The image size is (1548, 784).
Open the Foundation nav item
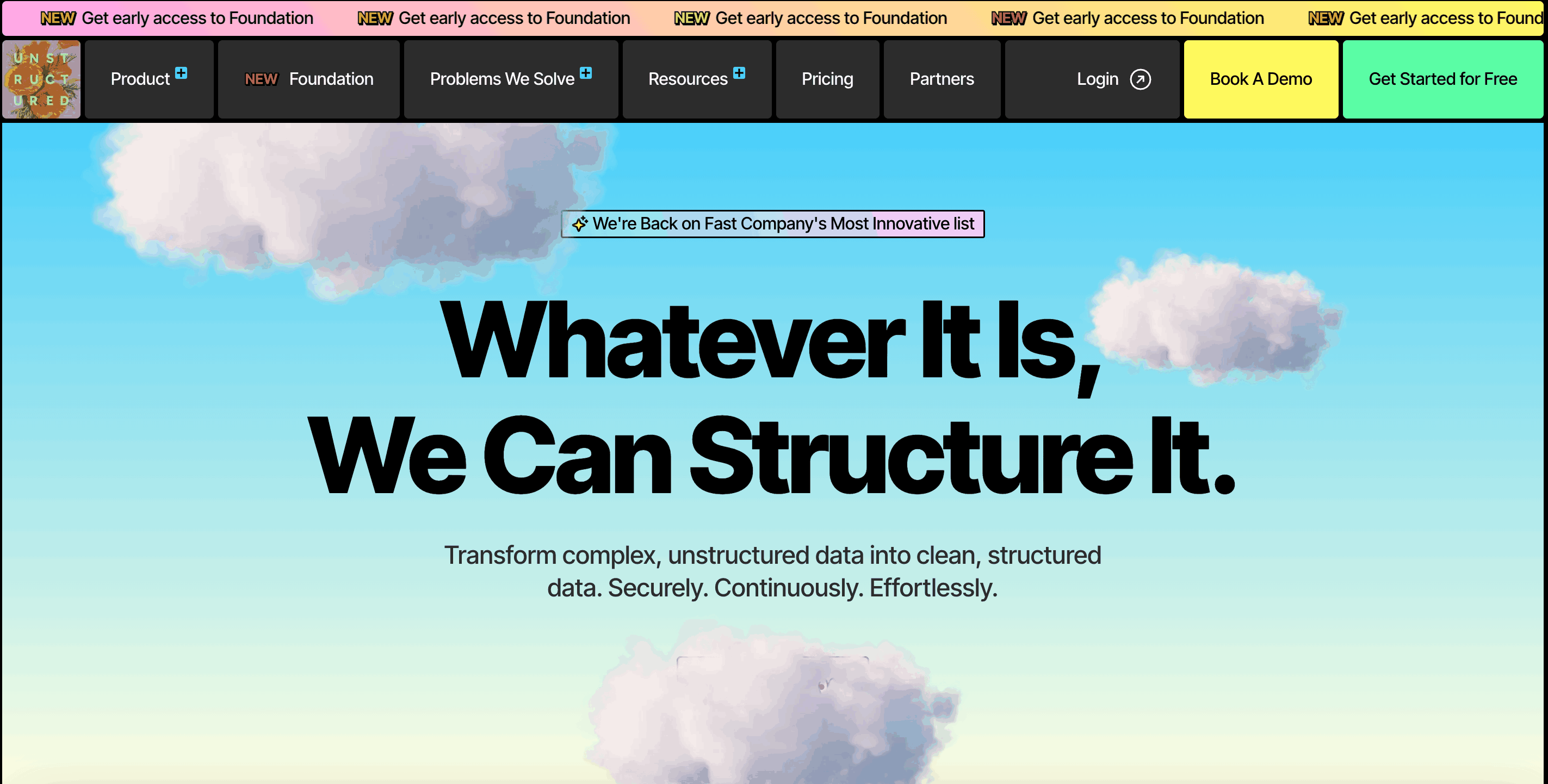[309, 79]
